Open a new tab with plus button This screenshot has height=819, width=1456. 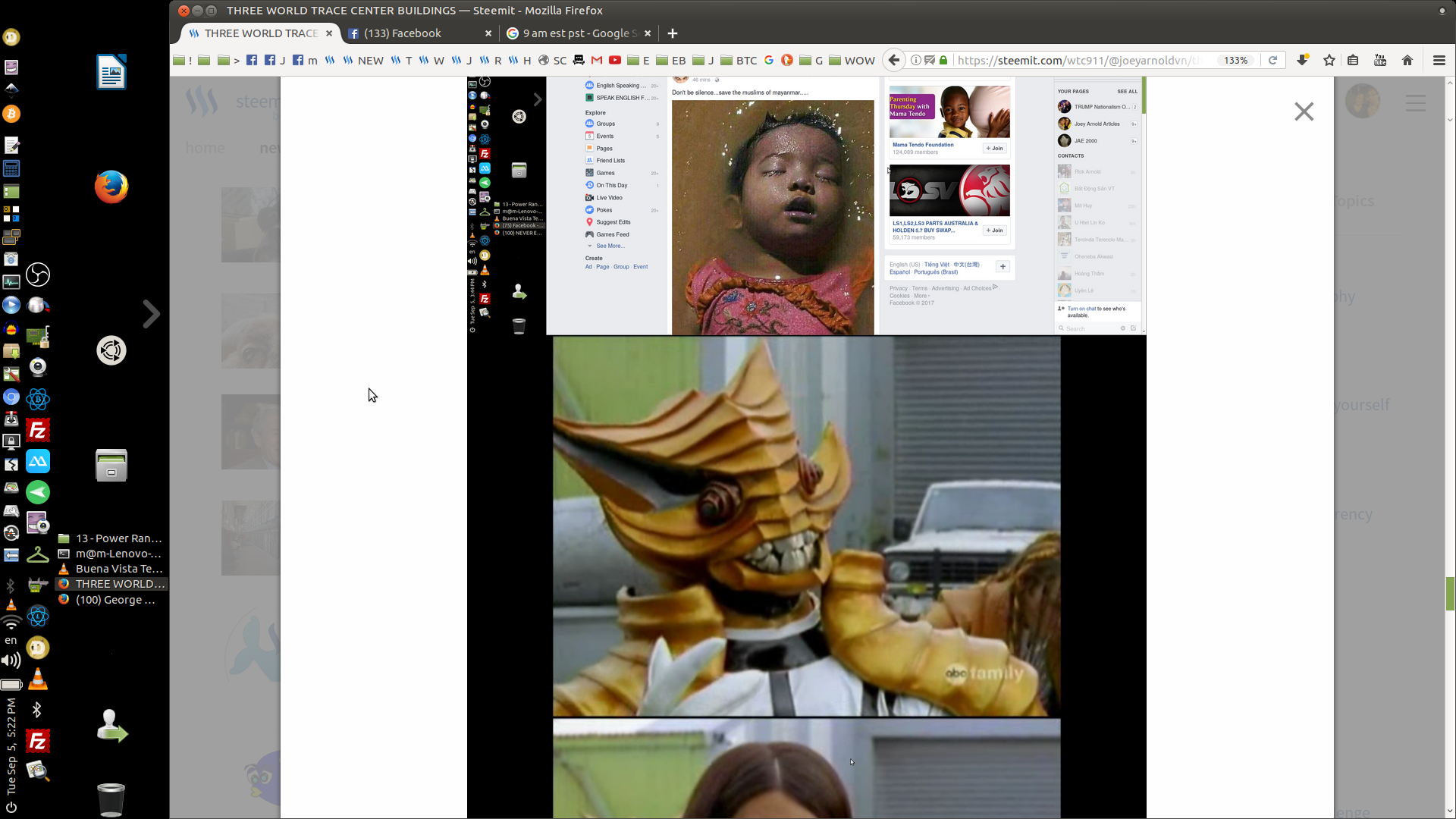pyautogui.click(x=673, y=33)
